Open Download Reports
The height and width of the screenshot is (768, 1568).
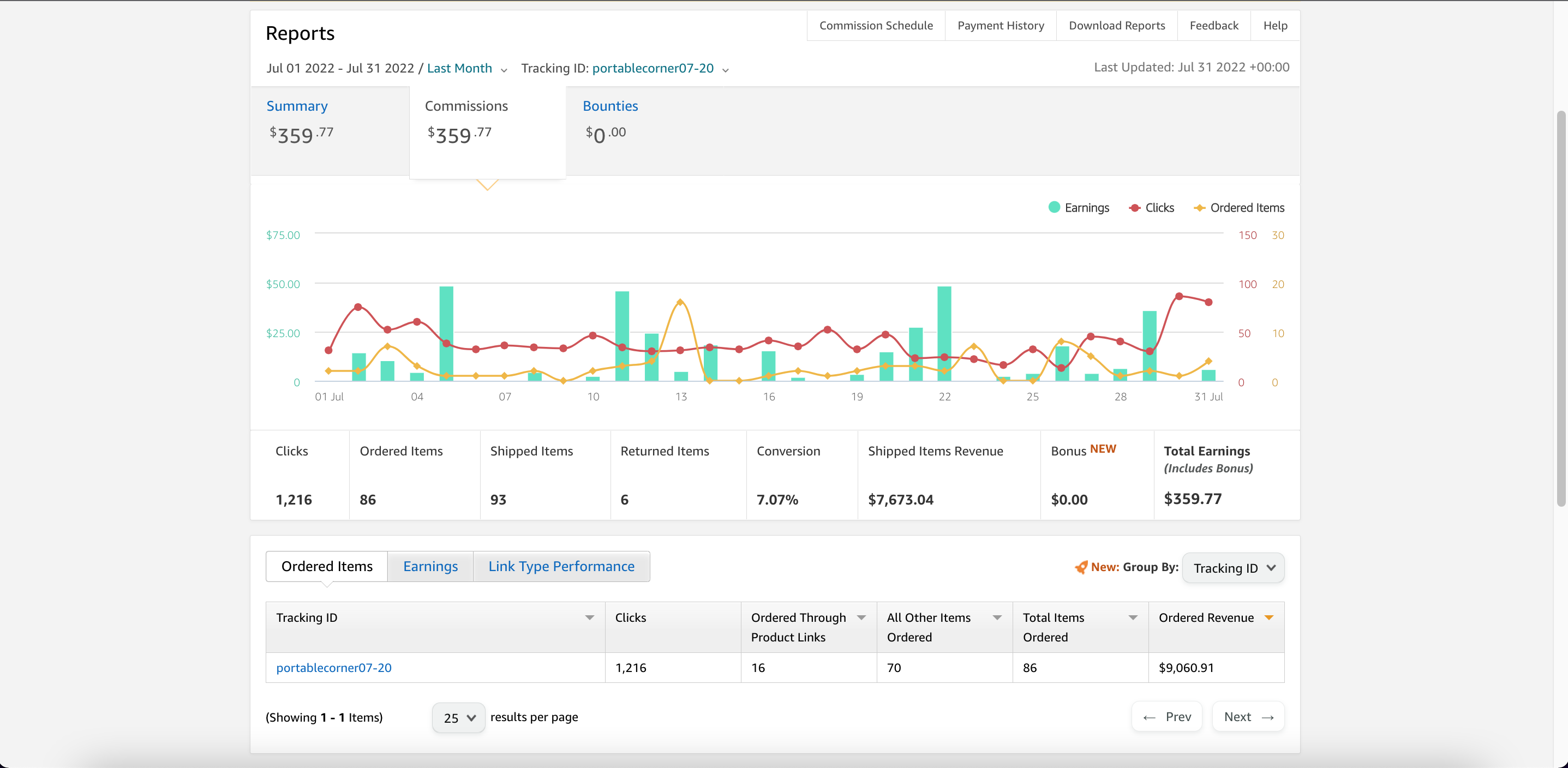click(x=1116, y=26)
